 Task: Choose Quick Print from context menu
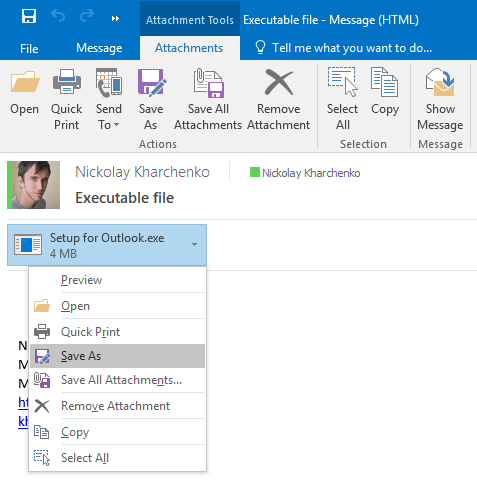tap(117, 332)
